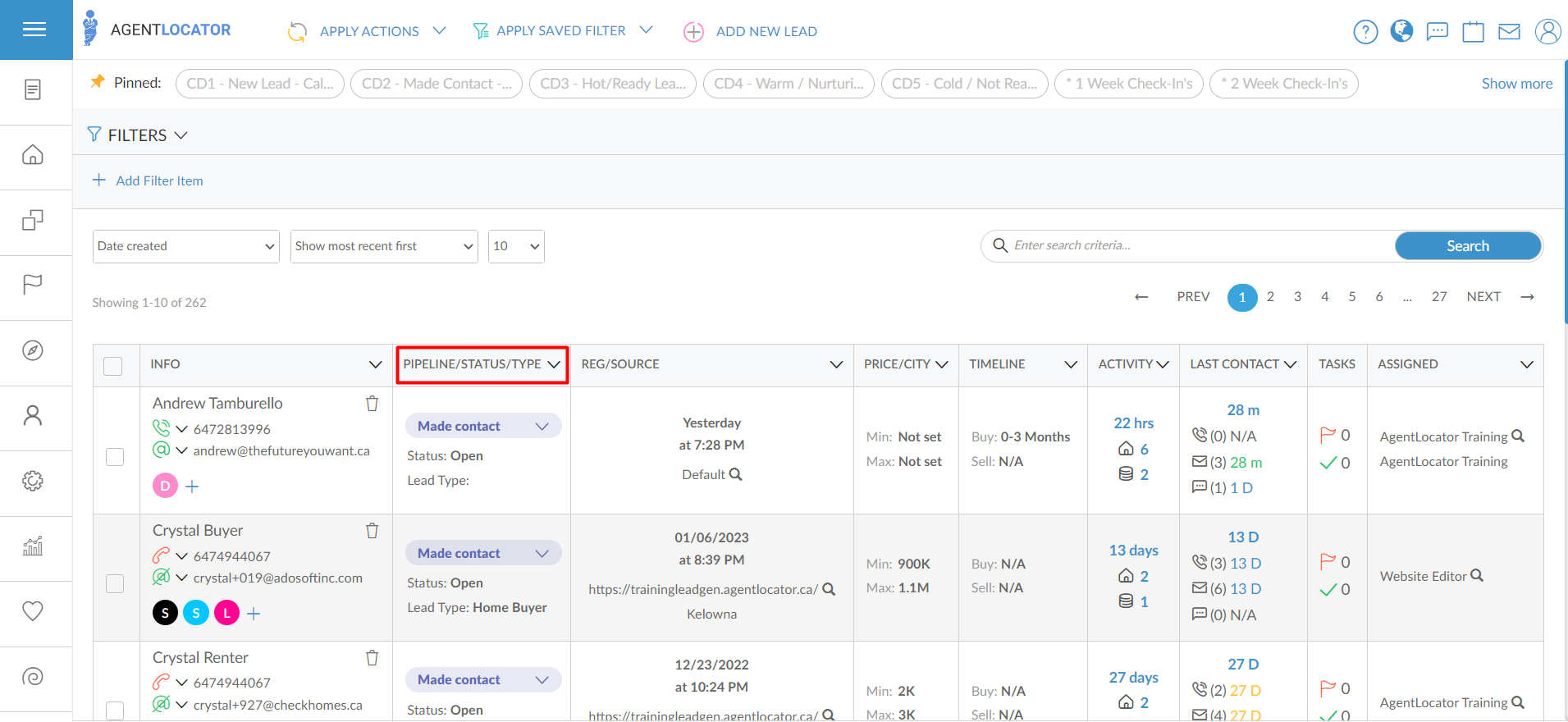Expand REG/SOURCE column dropdown
1568x722 pixels.
[836, 364]
